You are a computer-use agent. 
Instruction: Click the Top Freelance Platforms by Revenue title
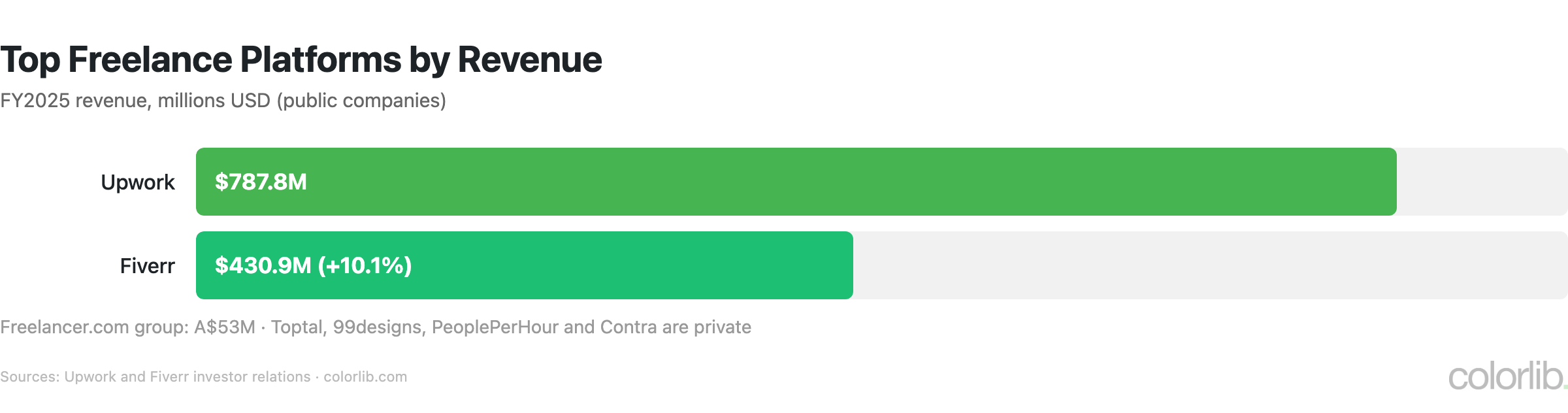click(x=301, y=59)
